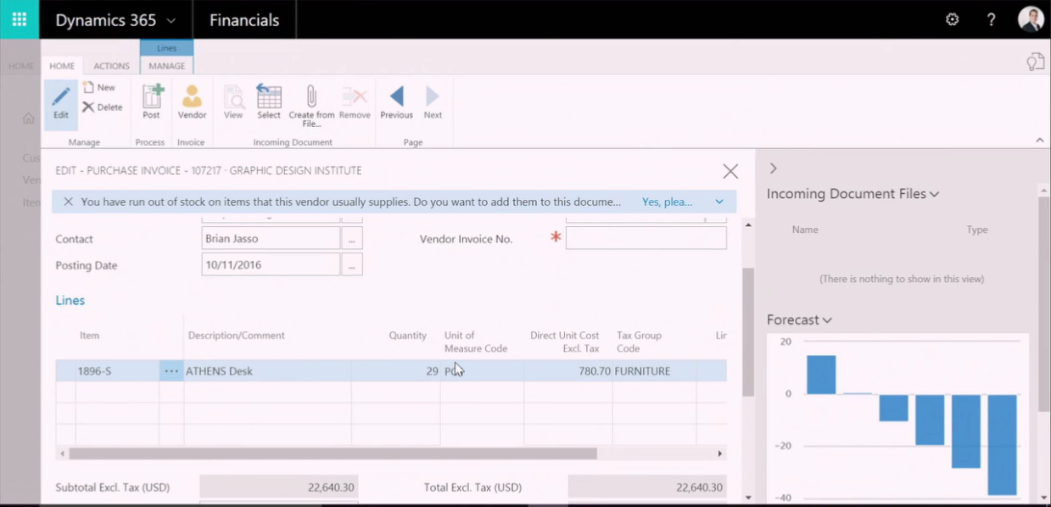
Task: Click the Create from File paperclip
Action: click(311, 105)
